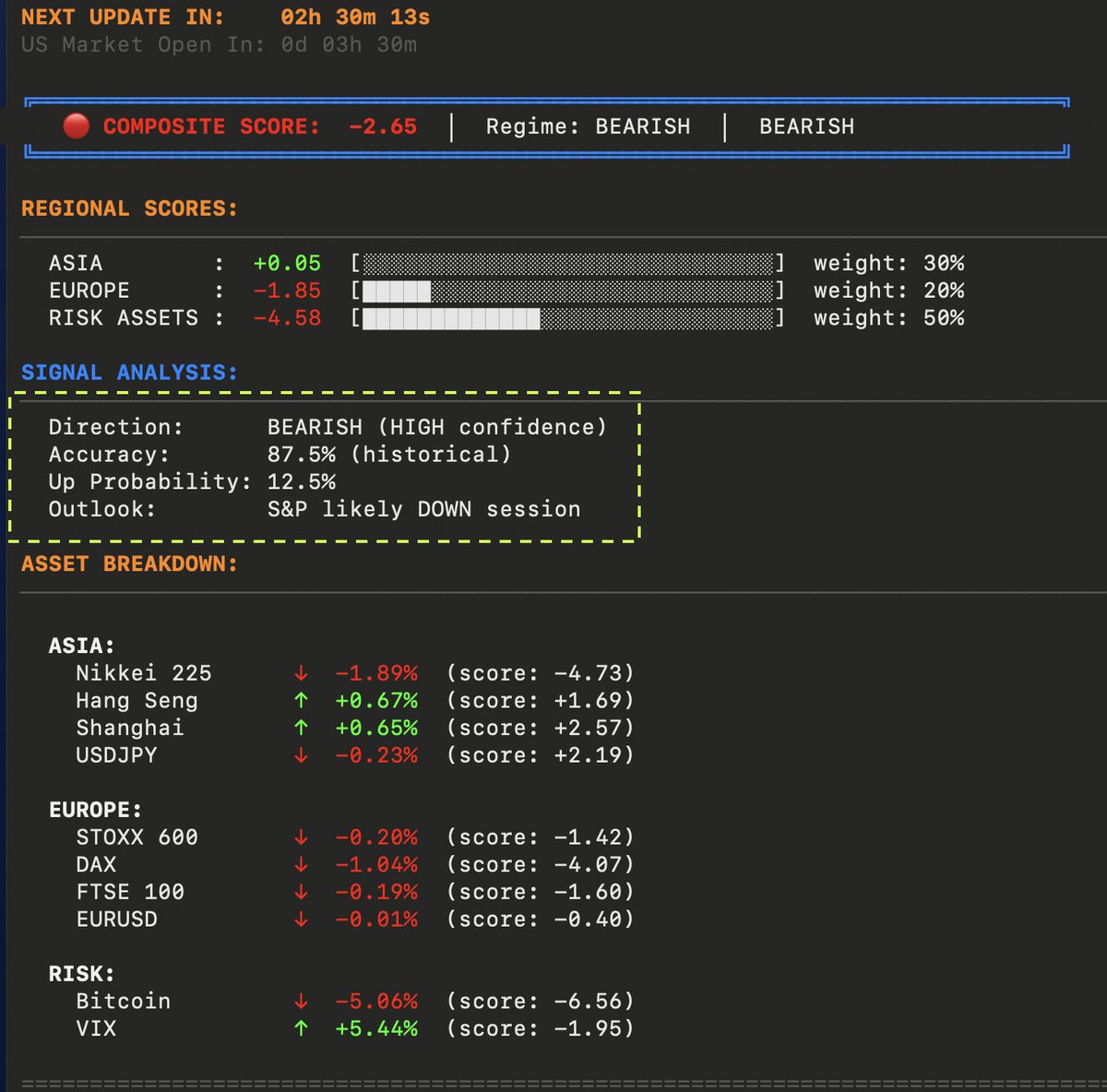1107x1092 pixels.
Task: Click the red down arrow next to FTSE 100
Action: click(301, 892)
